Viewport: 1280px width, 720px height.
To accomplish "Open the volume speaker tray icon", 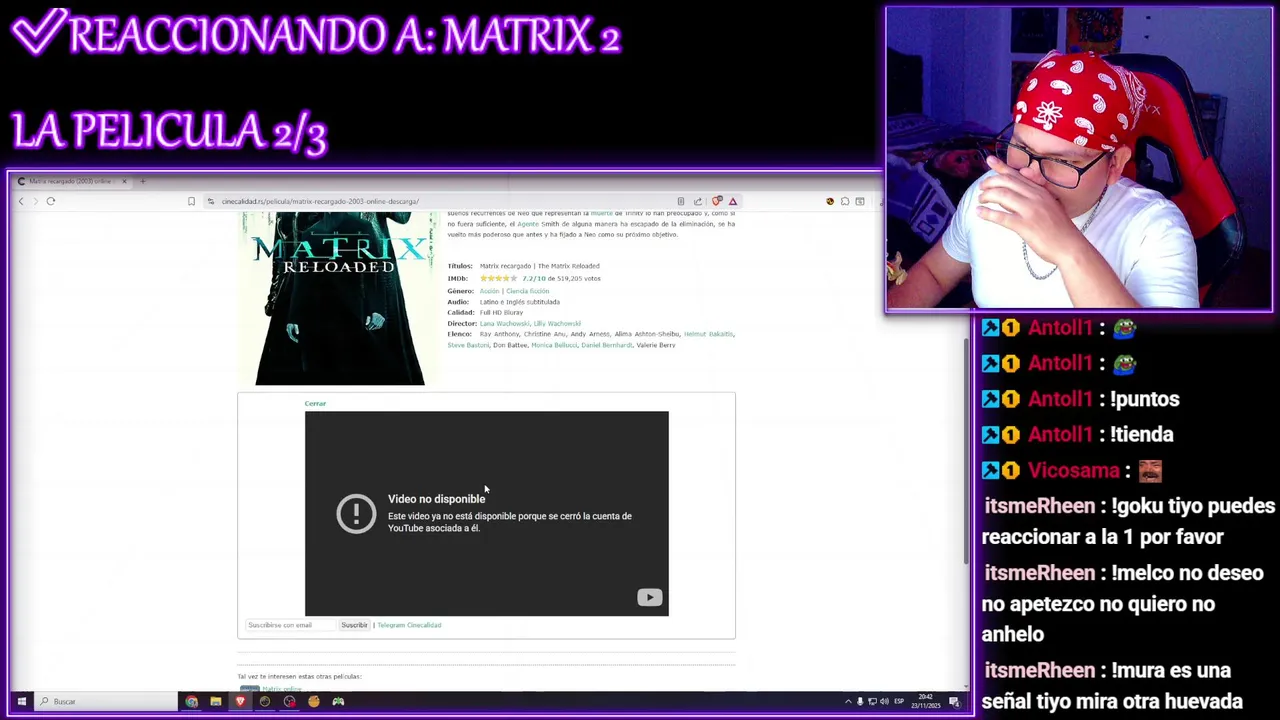I will [884, 702].
